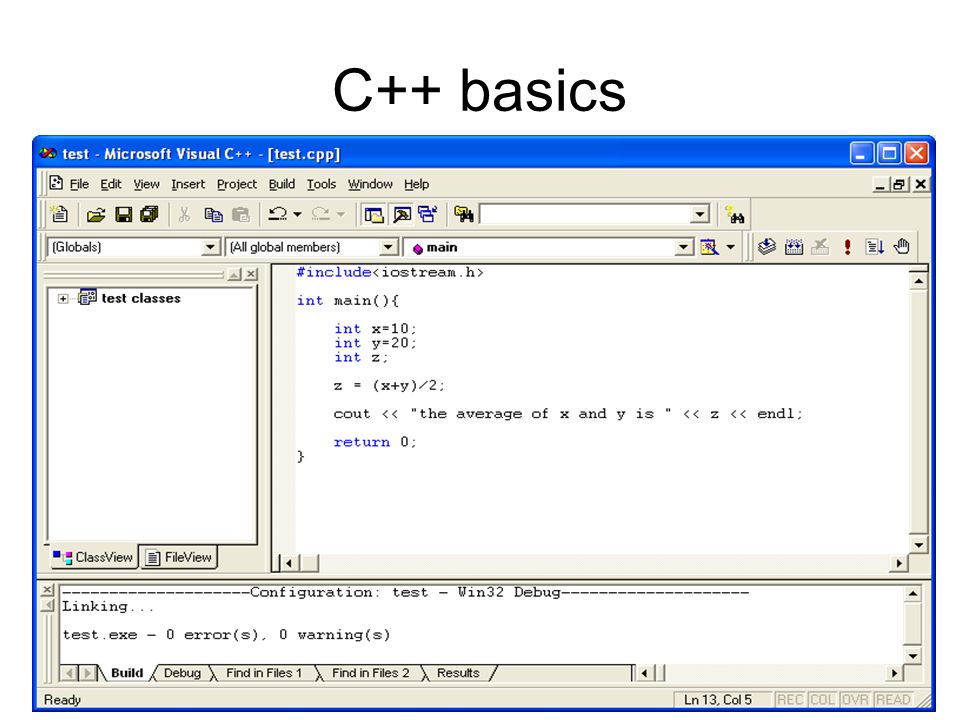The width and height of the screenshot is (960, 720).
Task: Click the red Execute Program exclamation icon
Action: coord(847,247)
